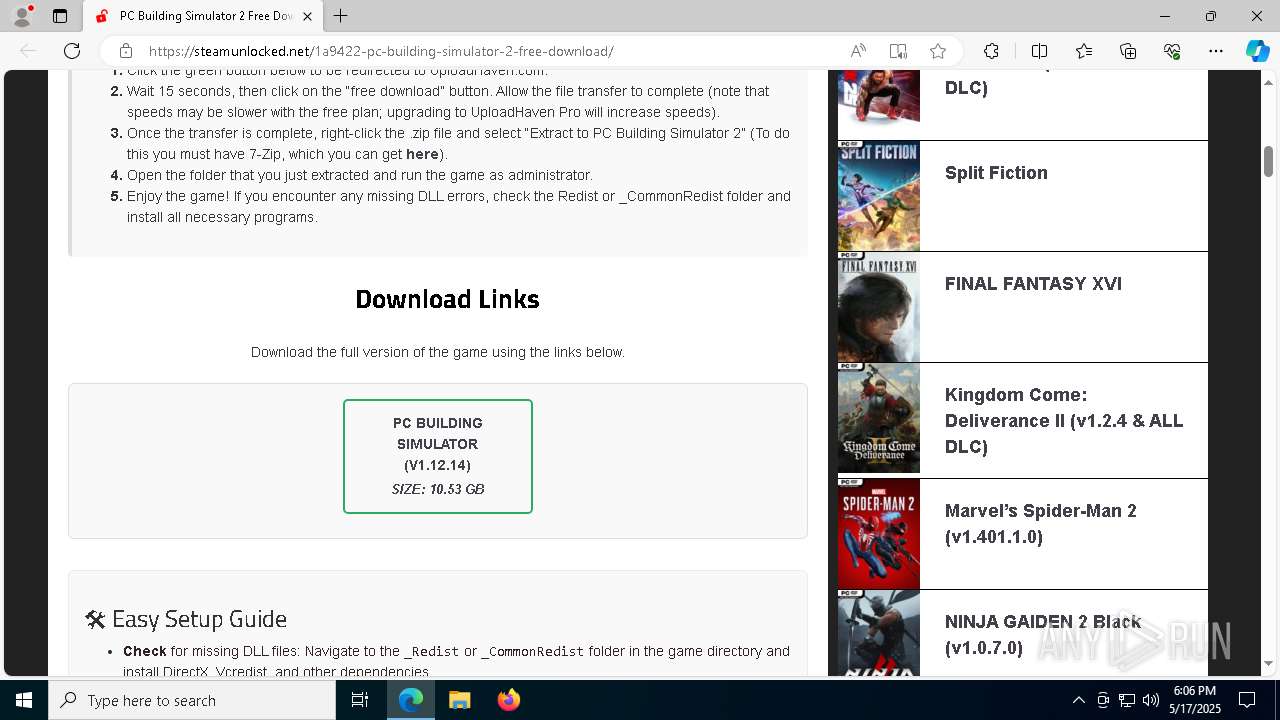Click the 'Download Links' heading
Viewport: 1280px width, 720px height.
[x=447, y=299]
